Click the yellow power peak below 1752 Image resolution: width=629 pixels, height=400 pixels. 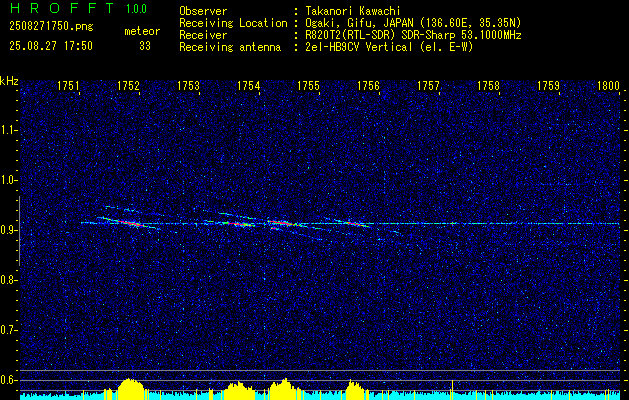[130, 389]
